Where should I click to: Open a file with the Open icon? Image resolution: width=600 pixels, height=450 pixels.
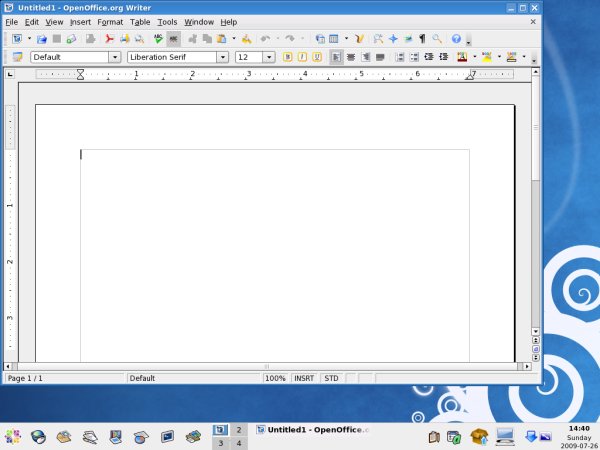click(42, 39)
